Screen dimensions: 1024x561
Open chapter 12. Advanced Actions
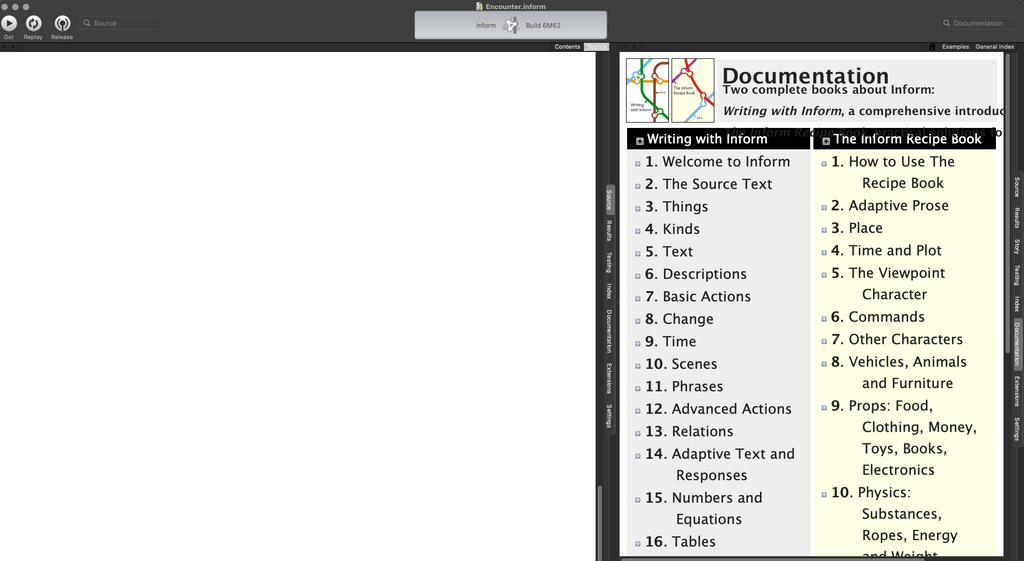pyautogui.click(x=718, y=409)
